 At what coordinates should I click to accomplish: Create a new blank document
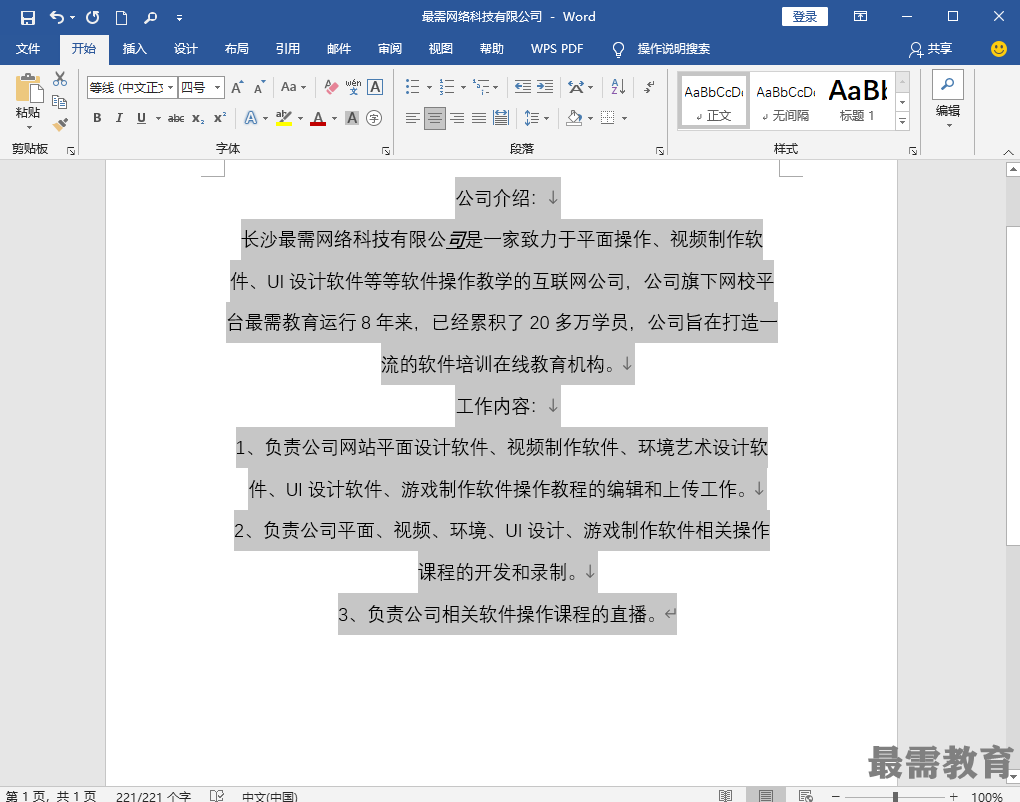click(x=121, y=18)
